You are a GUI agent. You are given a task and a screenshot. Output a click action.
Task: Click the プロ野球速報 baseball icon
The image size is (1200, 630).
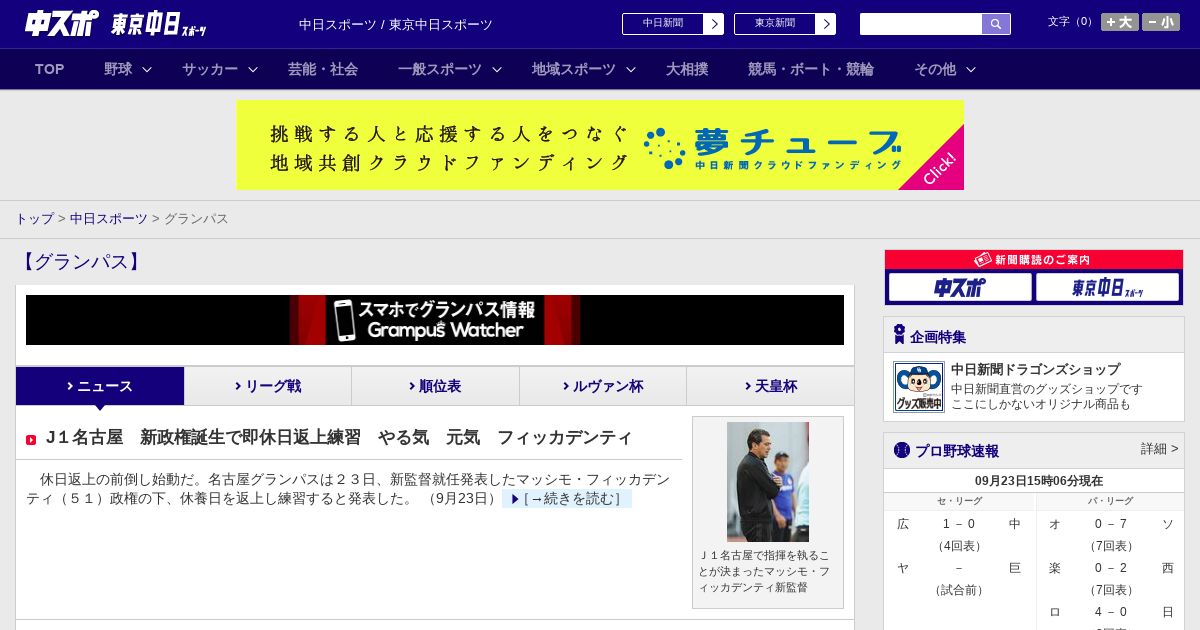tap(902, 450)
